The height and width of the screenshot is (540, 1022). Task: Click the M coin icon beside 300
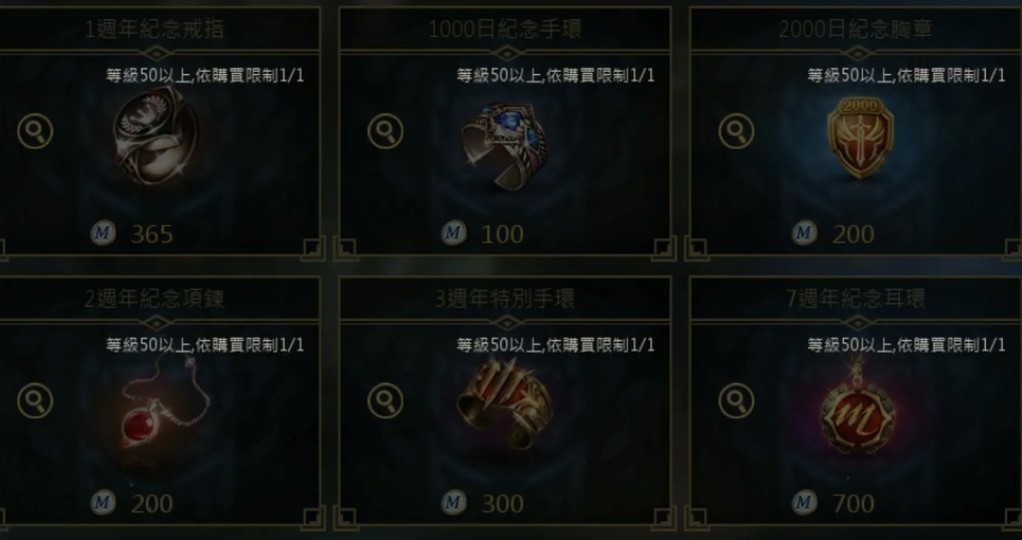click(454, 503)
